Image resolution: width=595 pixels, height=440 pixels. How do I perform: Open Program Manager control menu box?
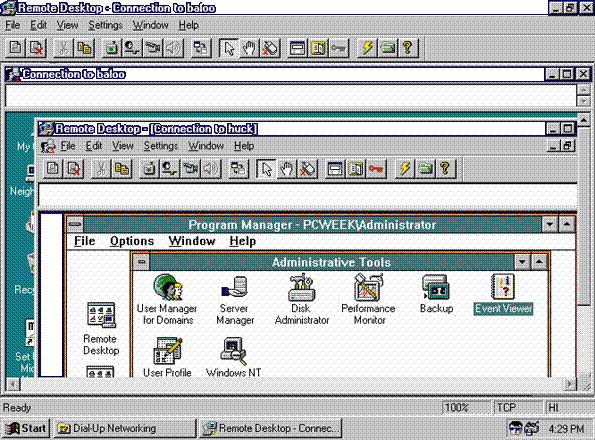[x=75, y=225]
